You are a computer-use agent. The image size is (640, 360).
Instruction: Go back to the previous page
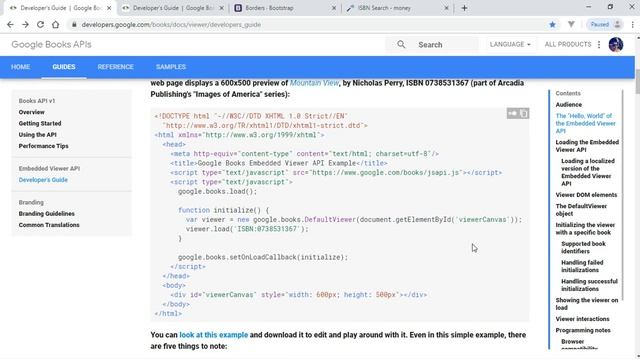pos(10,24)
